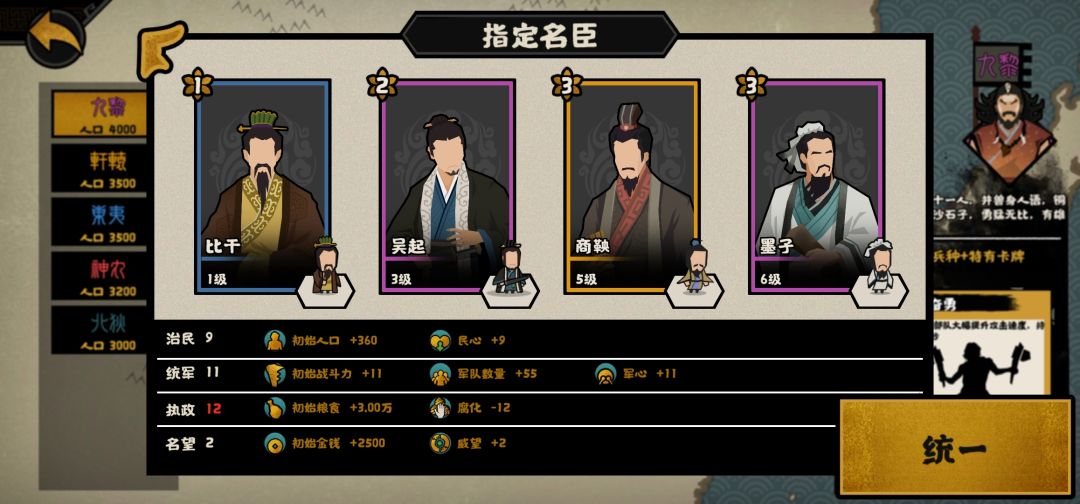The image size is (1080, 504).
Task: Click the 初始金钱 coin icon
Action: [275, 443]
